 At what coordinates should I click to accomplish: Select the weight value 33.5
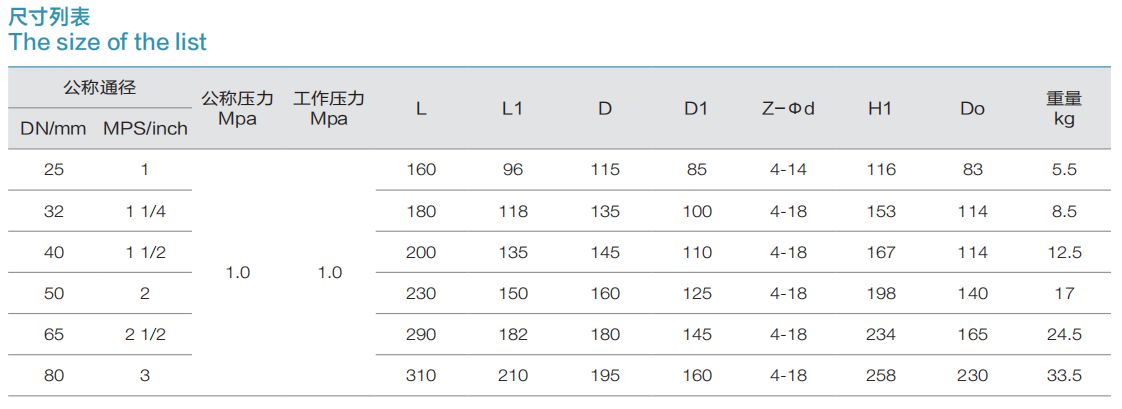pos(1064,375)
